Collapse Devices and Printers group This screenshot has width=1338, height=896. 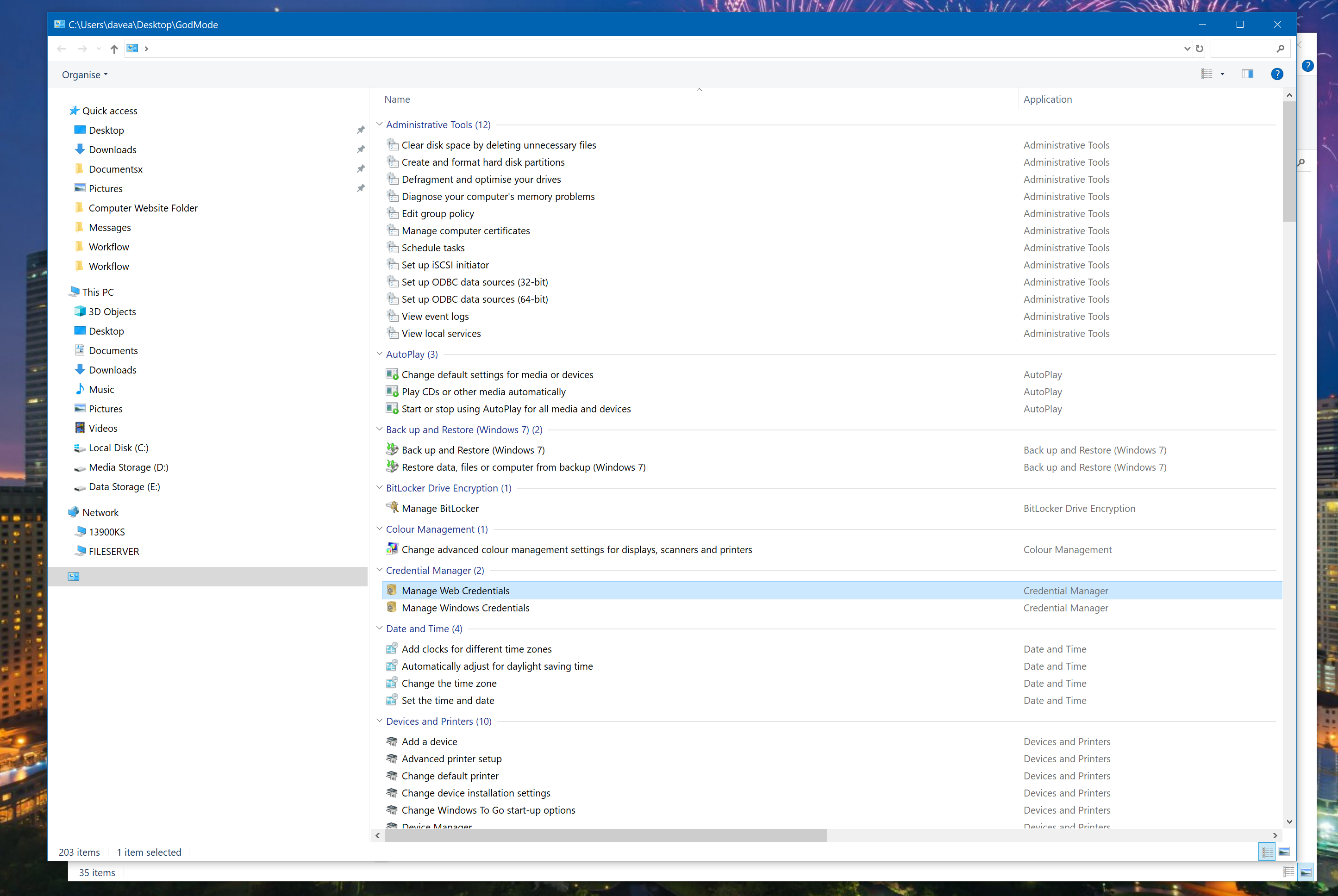[380, 721]
